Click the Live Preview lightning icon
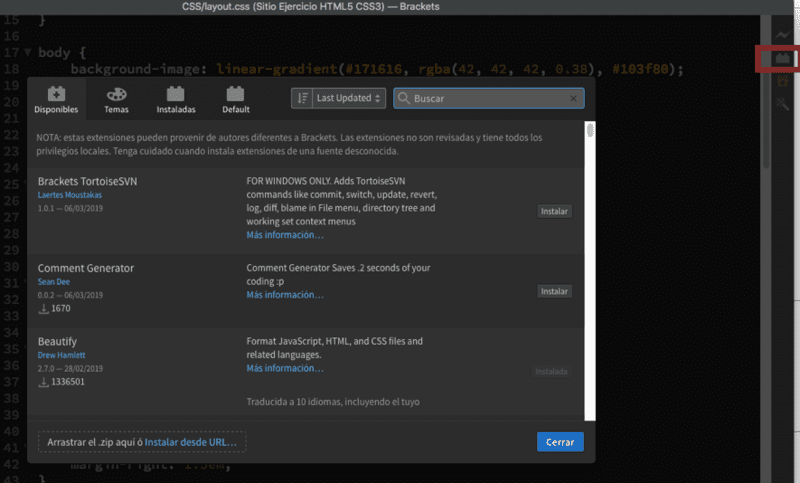Screen dimensions: 800x483 782,36
